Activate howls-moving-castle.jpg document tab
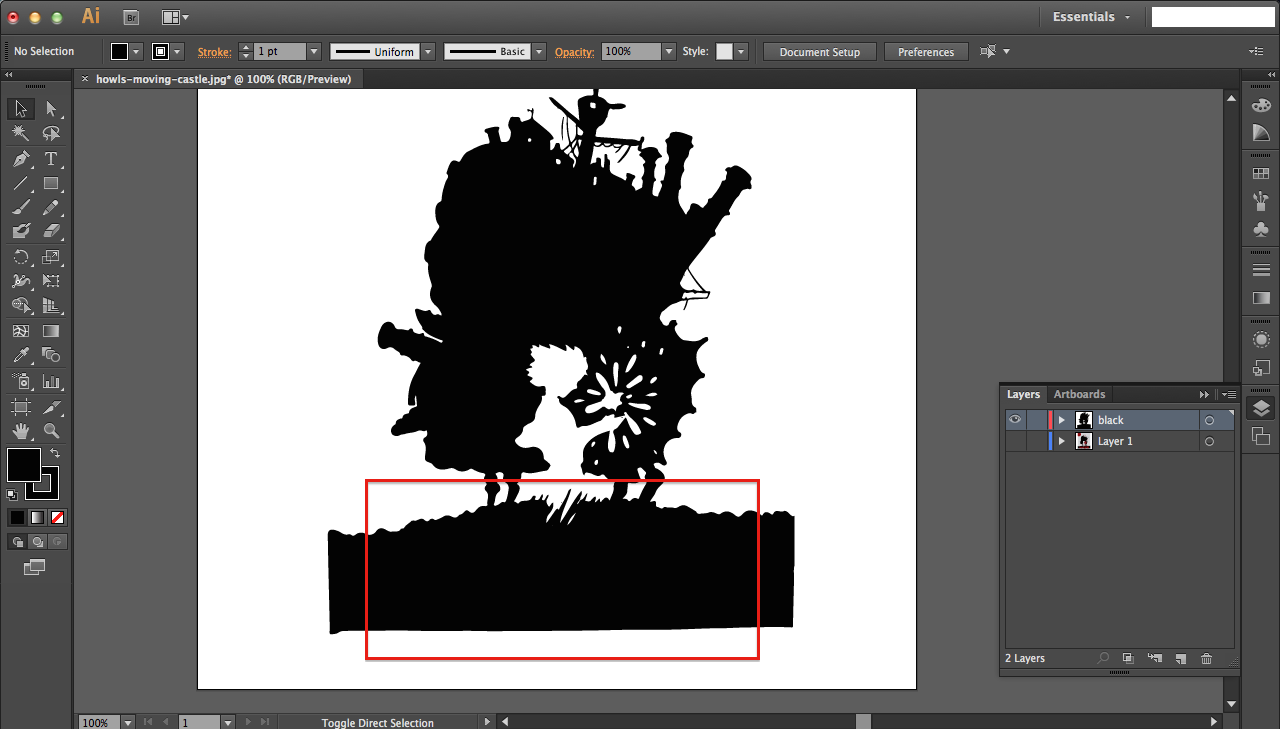Image resolution: width=1280 pixels, height=729 pixels. tap(222, 79)
